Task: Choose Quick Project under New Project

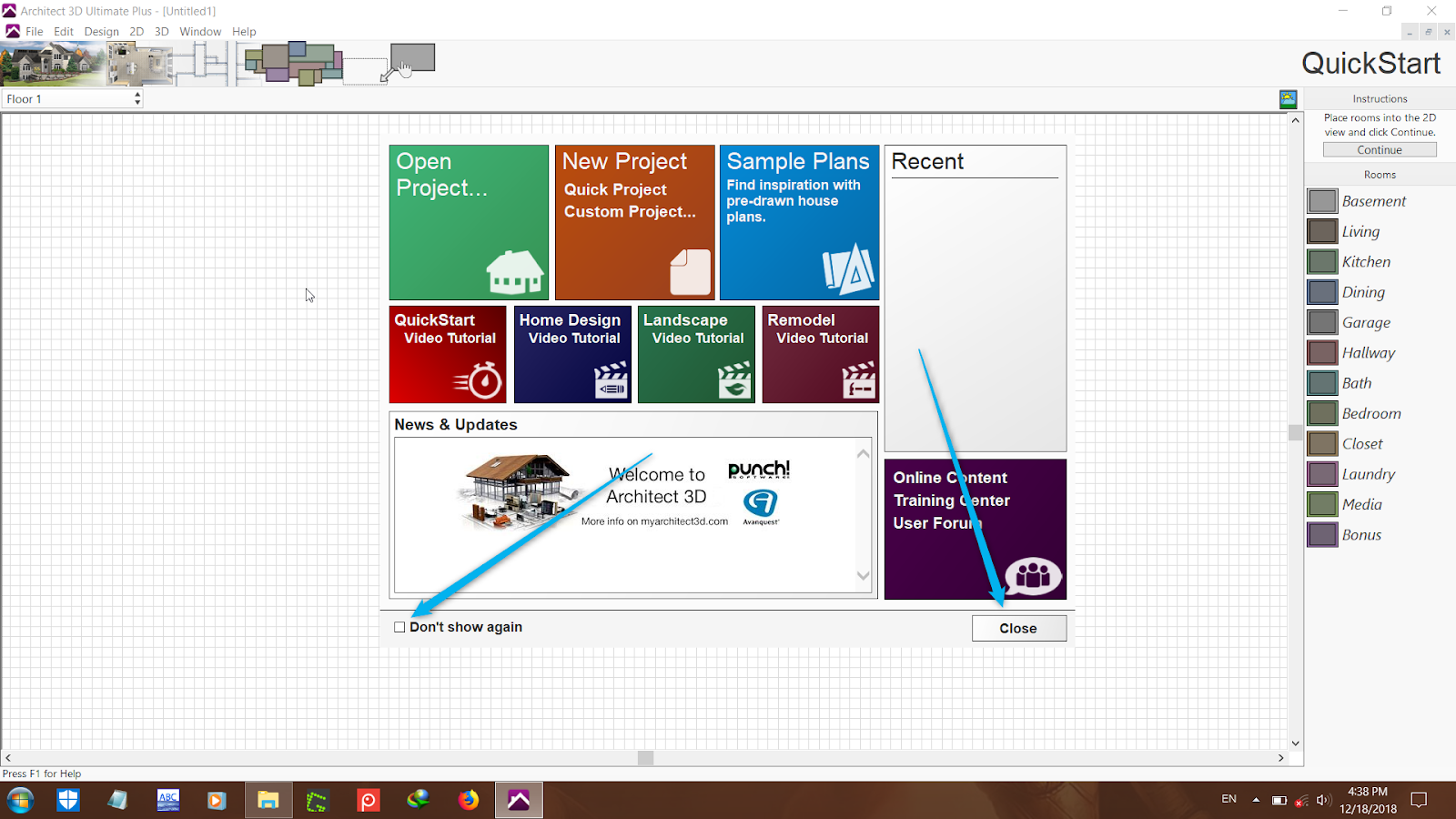Action: click(x=615, y=189)
